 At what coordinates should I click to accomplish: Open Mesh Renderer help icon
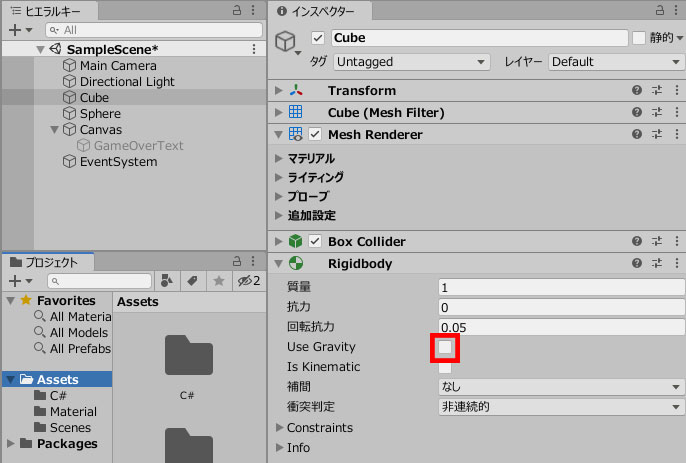click(x=637, y=134)
